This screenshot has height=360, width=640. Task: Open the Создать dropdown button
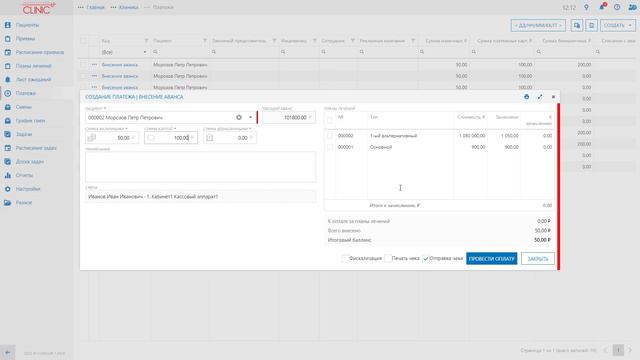tap(618, 25)
